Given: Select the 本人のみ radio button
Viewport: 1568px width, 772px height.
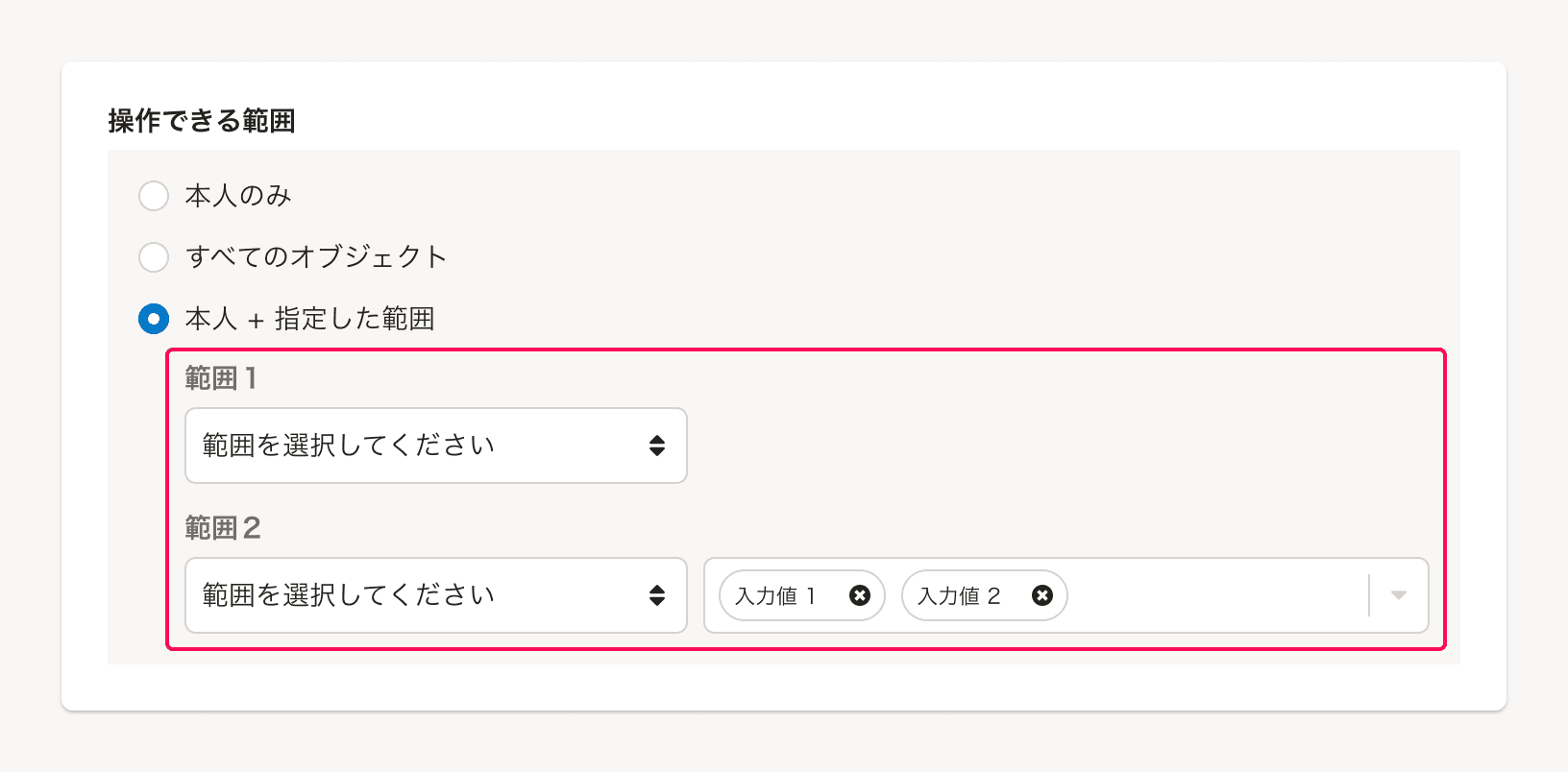Looking at the screenshot, I should click(153, 195).
